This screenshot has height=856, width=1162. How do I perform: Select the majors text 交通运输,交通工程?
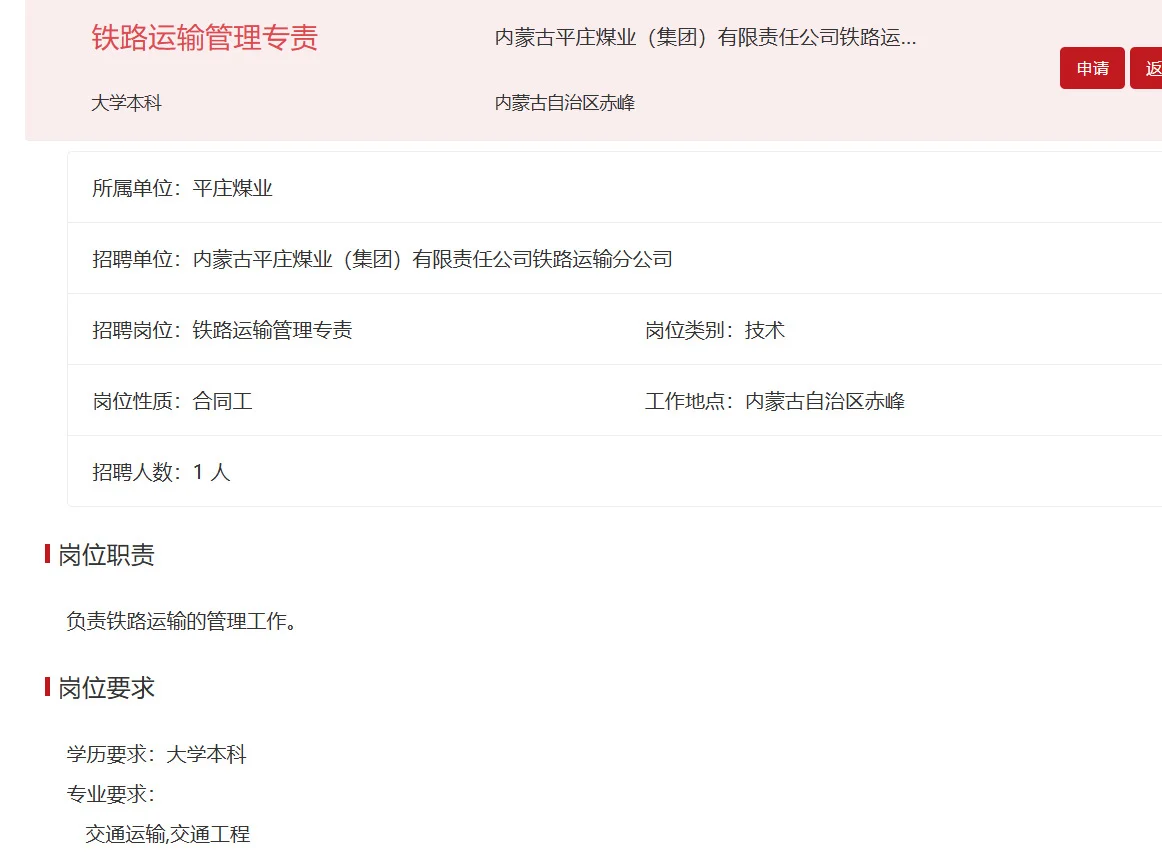[167, 835]
